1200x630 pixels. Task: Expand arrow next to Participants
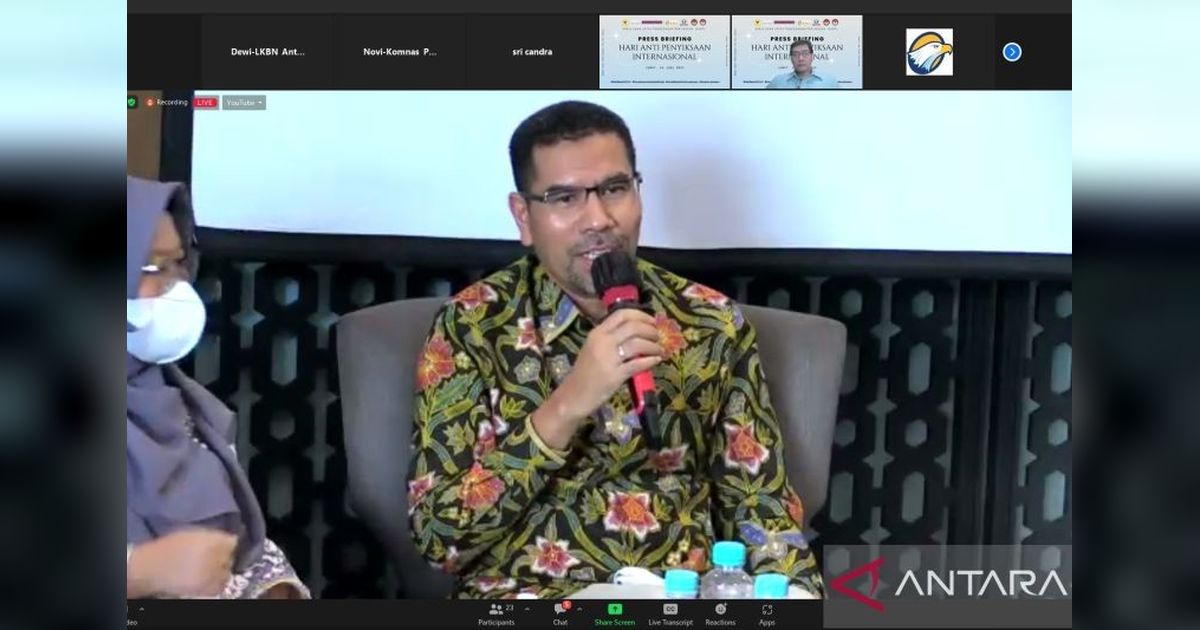point(527,609)
